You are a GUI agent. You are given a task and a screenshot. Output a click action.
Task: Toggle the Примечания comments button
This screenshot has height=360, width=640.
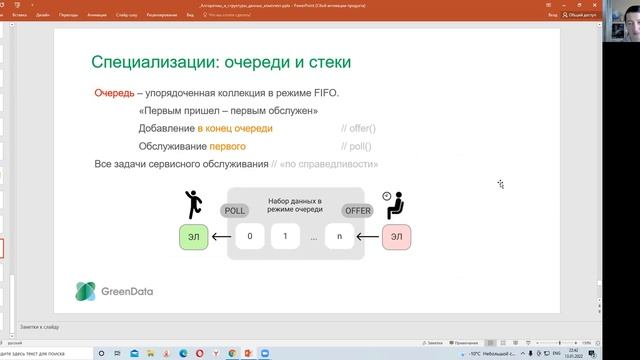click(464, 343)
